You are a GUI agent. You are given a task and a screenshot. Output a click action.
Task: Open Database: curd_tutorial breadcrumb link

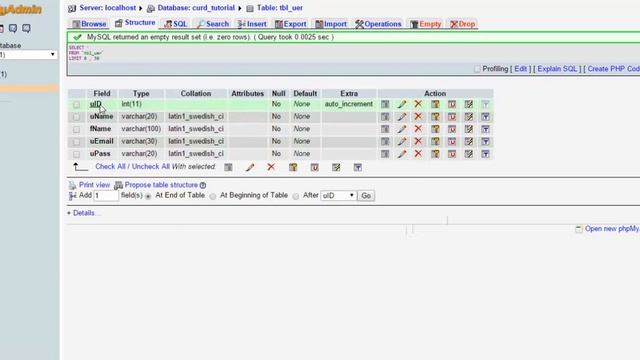pyautogui.click(x=196, y=8)
